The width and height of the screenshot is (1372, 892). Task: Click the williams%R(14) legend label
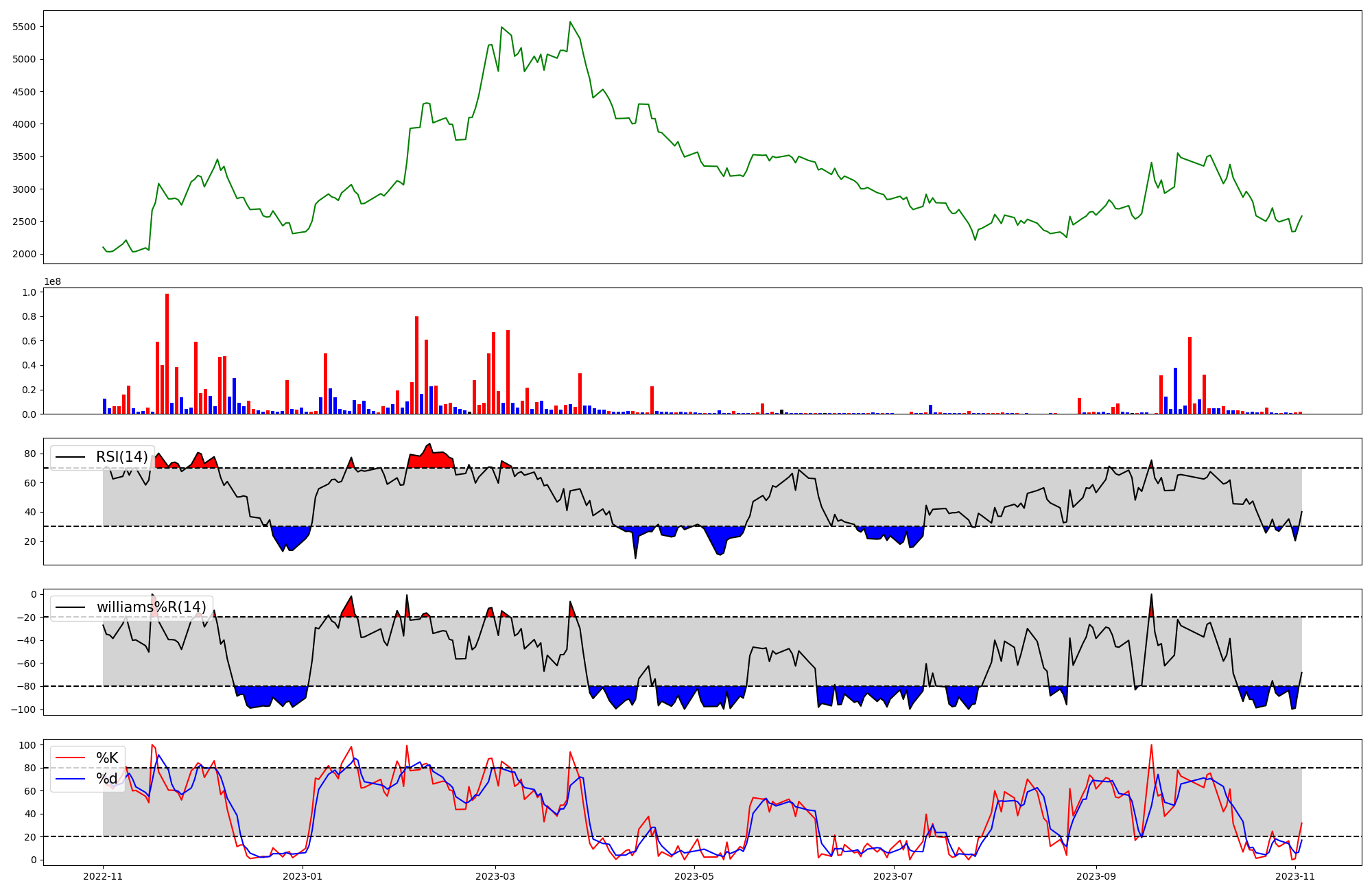(x=151, y=607)
